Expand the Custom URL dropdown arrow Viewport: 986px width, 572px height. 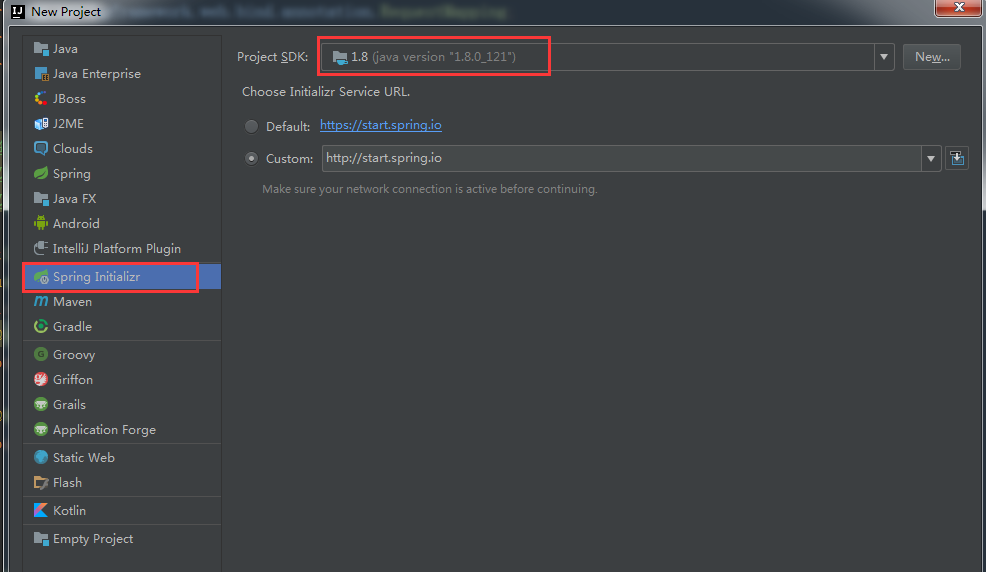(x=931, y=158)
